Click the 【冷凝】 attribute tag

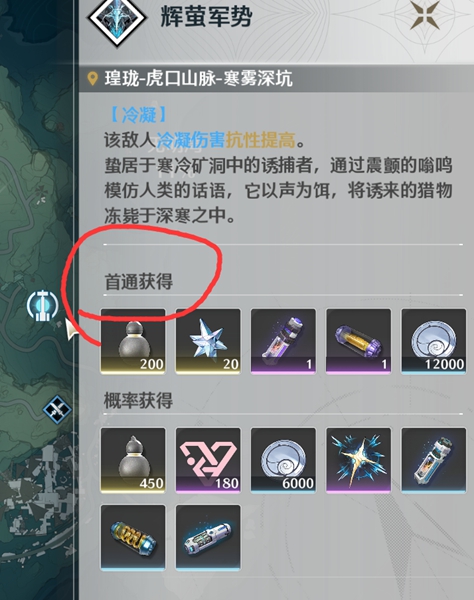point(138,114)
